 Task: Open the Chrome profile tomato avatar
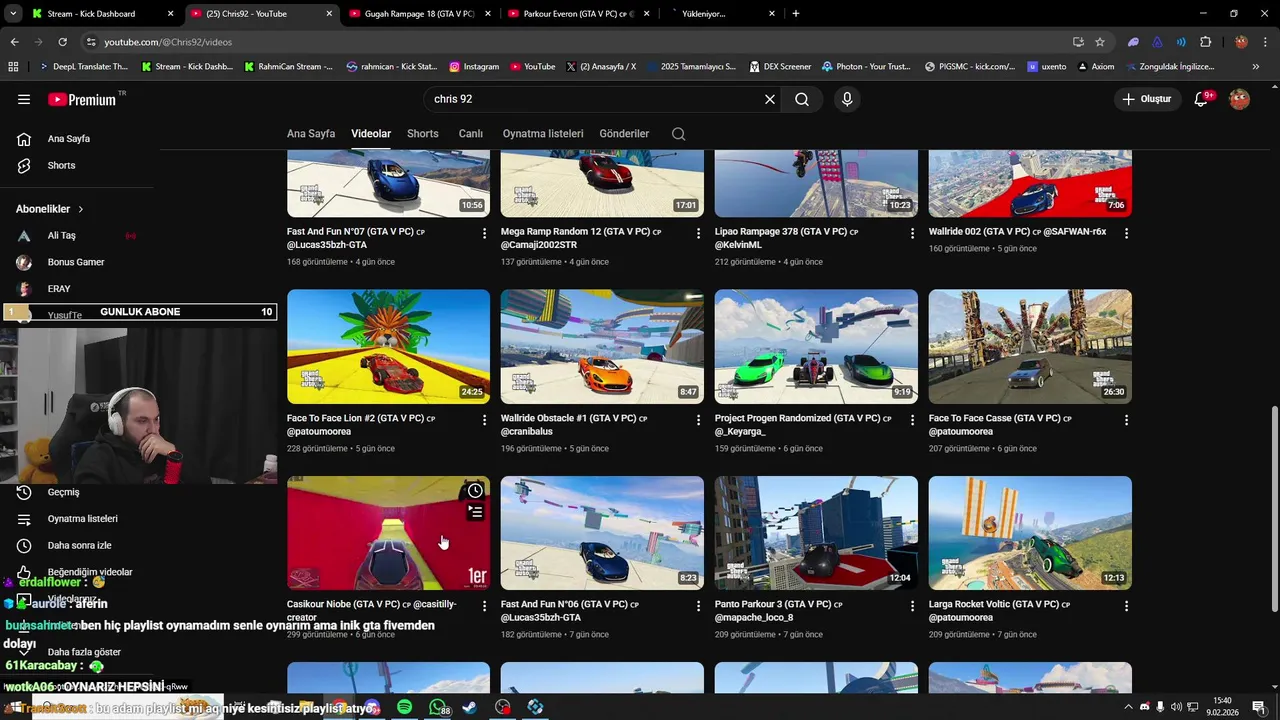1241,42
